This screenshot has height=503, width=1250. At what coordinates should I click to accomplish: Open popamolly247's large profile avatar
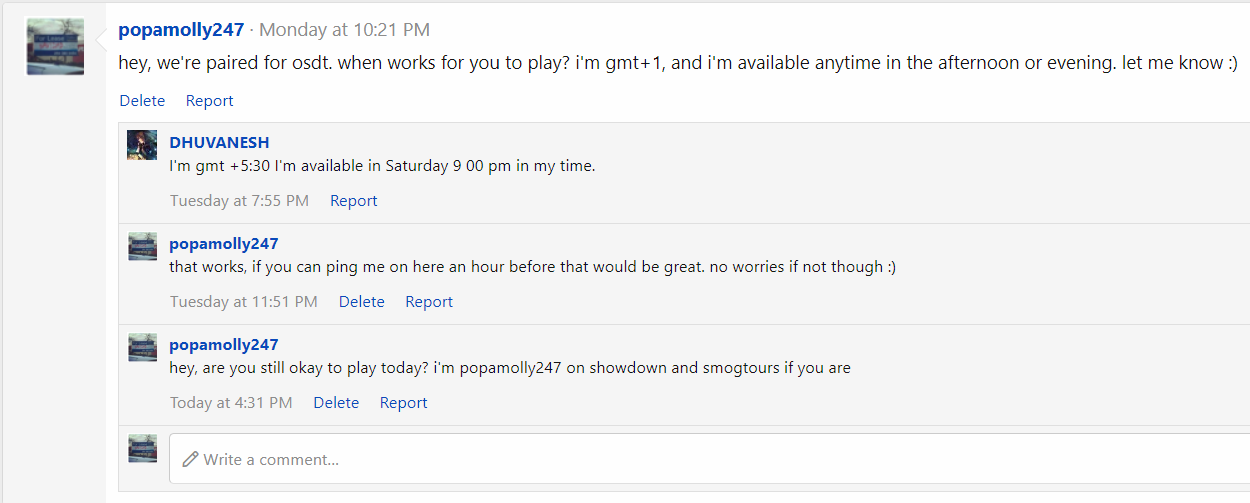pyautogui.click(x=55, y=46)
